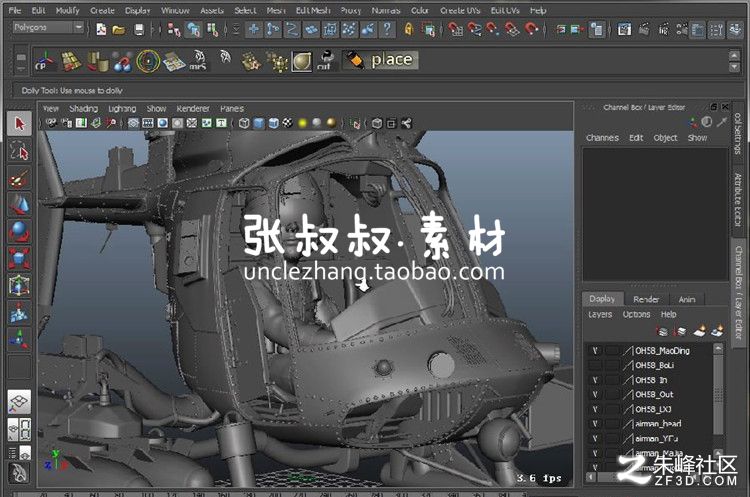Open the Edit Mesh menu

(x=313, y=10)
